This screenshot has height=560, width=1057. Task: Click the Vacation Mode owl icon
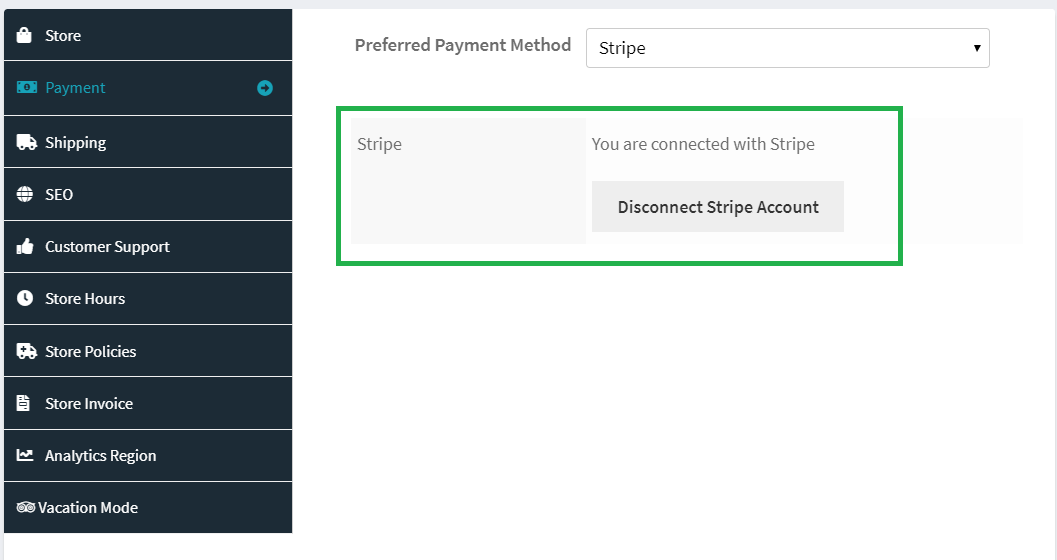tap(26, 508)
